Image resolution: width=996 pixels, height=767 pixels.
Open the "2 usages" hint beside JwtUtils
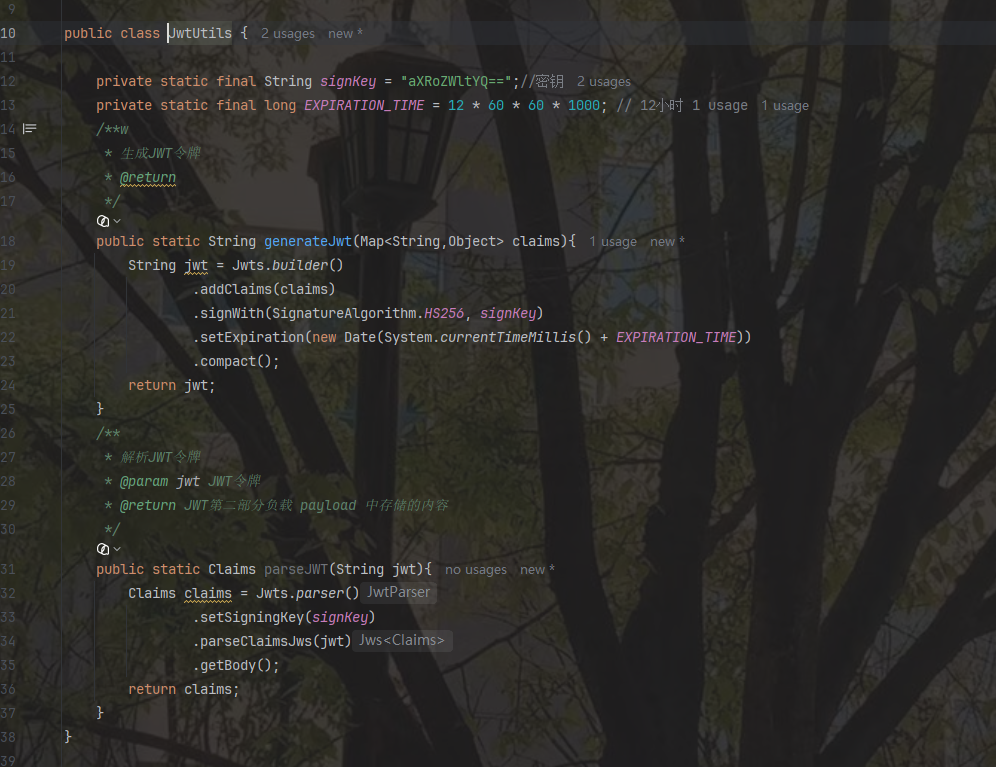[x=288, y=34]
